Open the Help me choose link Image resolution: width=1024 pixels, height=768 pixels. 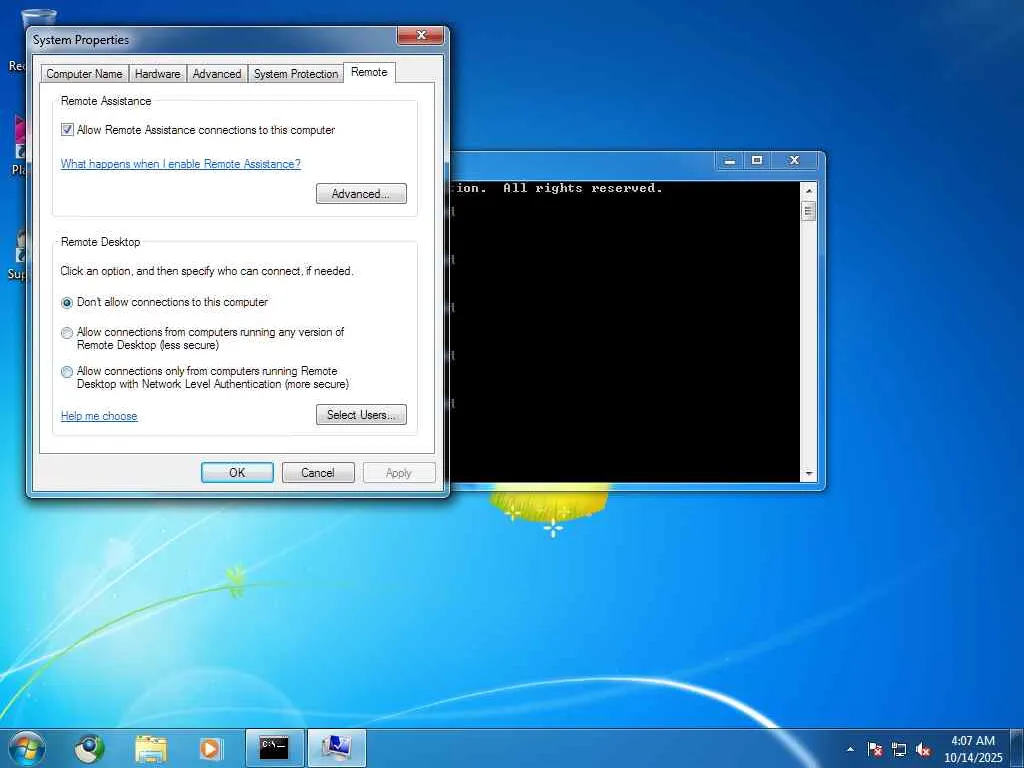[x=99, y=416]
